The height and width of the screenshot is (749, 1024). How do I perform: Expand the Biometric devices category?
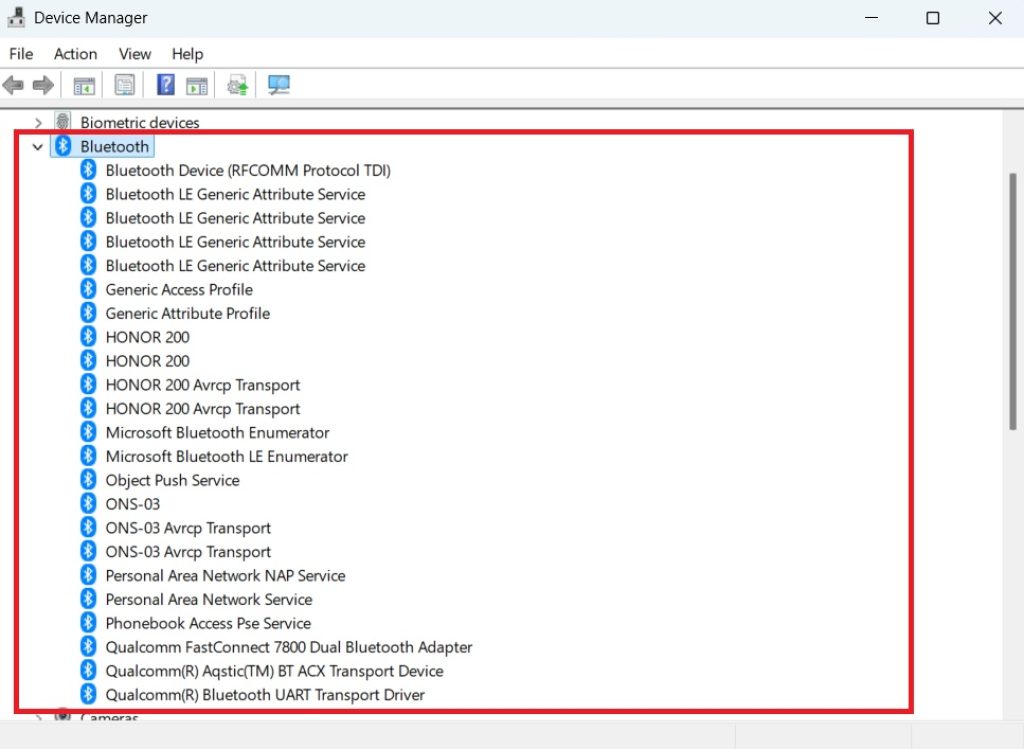38,122
